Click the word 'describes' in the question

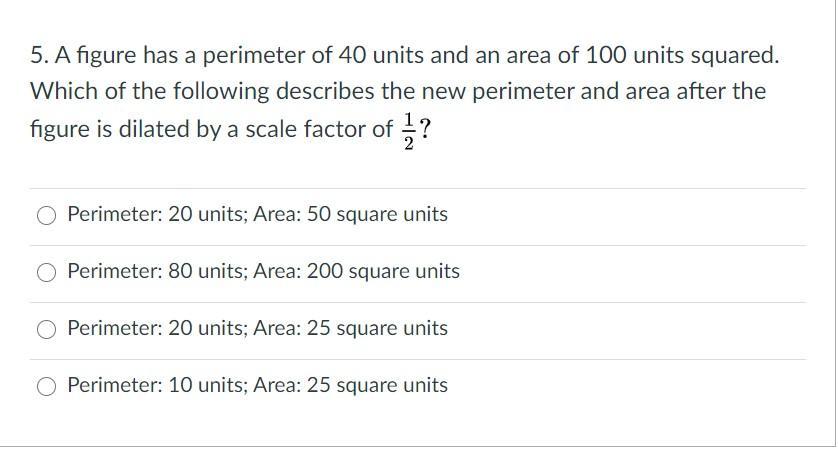point(325,91)
